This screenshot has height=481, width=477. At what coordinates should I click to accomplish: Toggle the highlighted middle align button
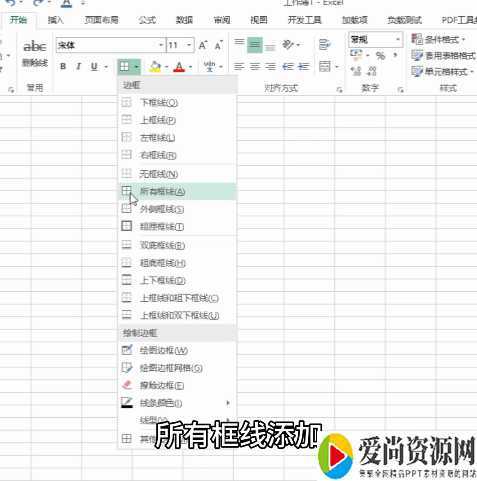coord(255,45)
